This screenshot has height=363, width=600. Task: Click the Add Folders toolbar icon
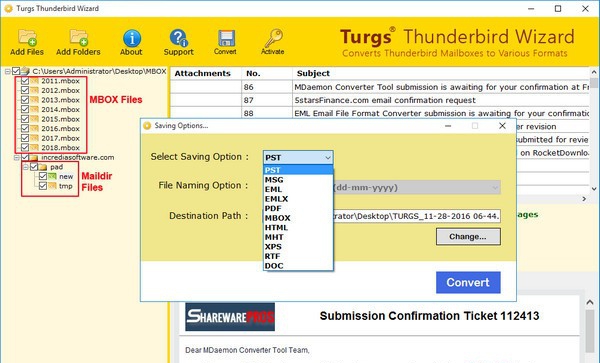coord(78,37)
